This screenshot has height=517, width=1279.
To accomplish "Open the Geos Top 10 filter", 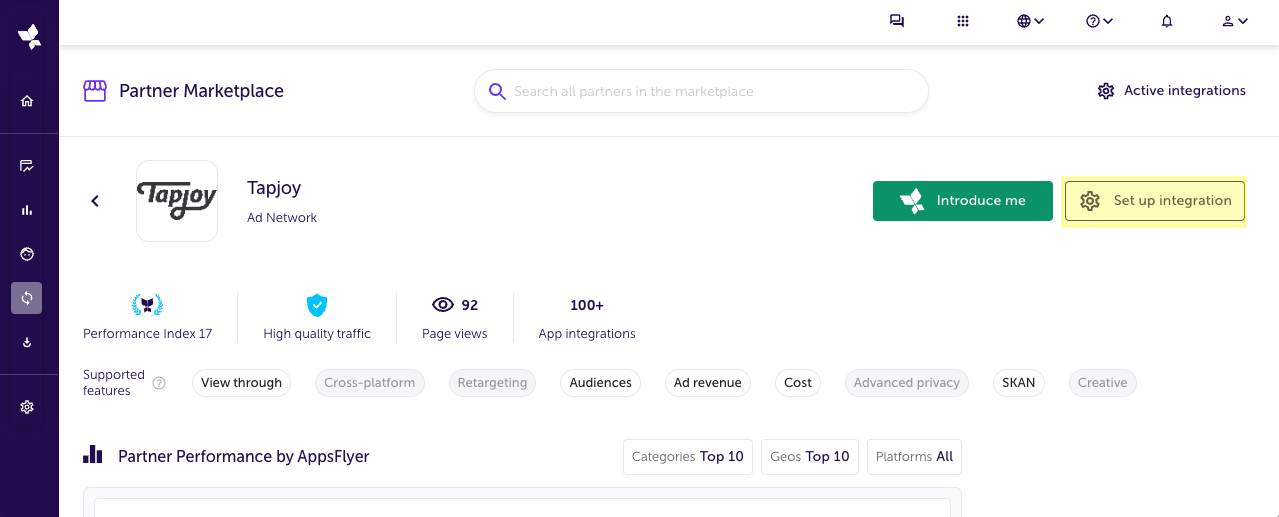I will pos(810,457).
